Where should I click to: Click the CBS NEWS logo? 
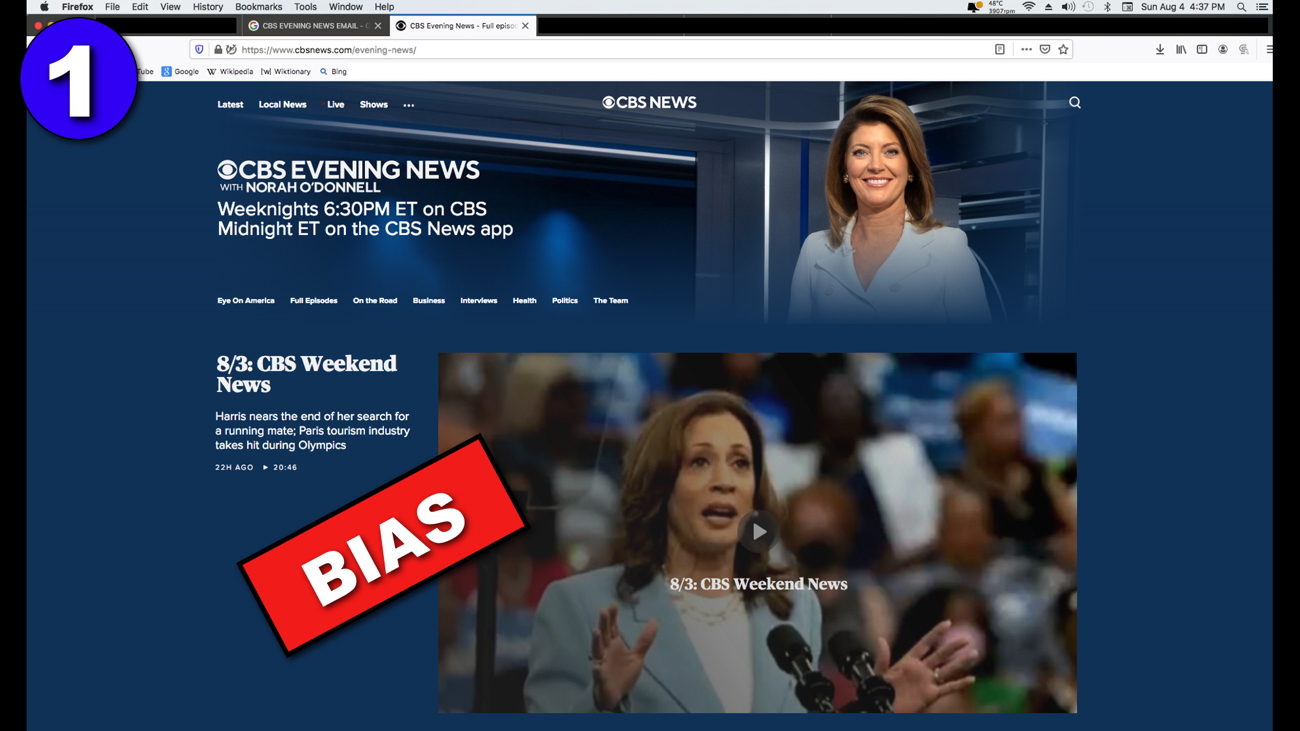649,103
